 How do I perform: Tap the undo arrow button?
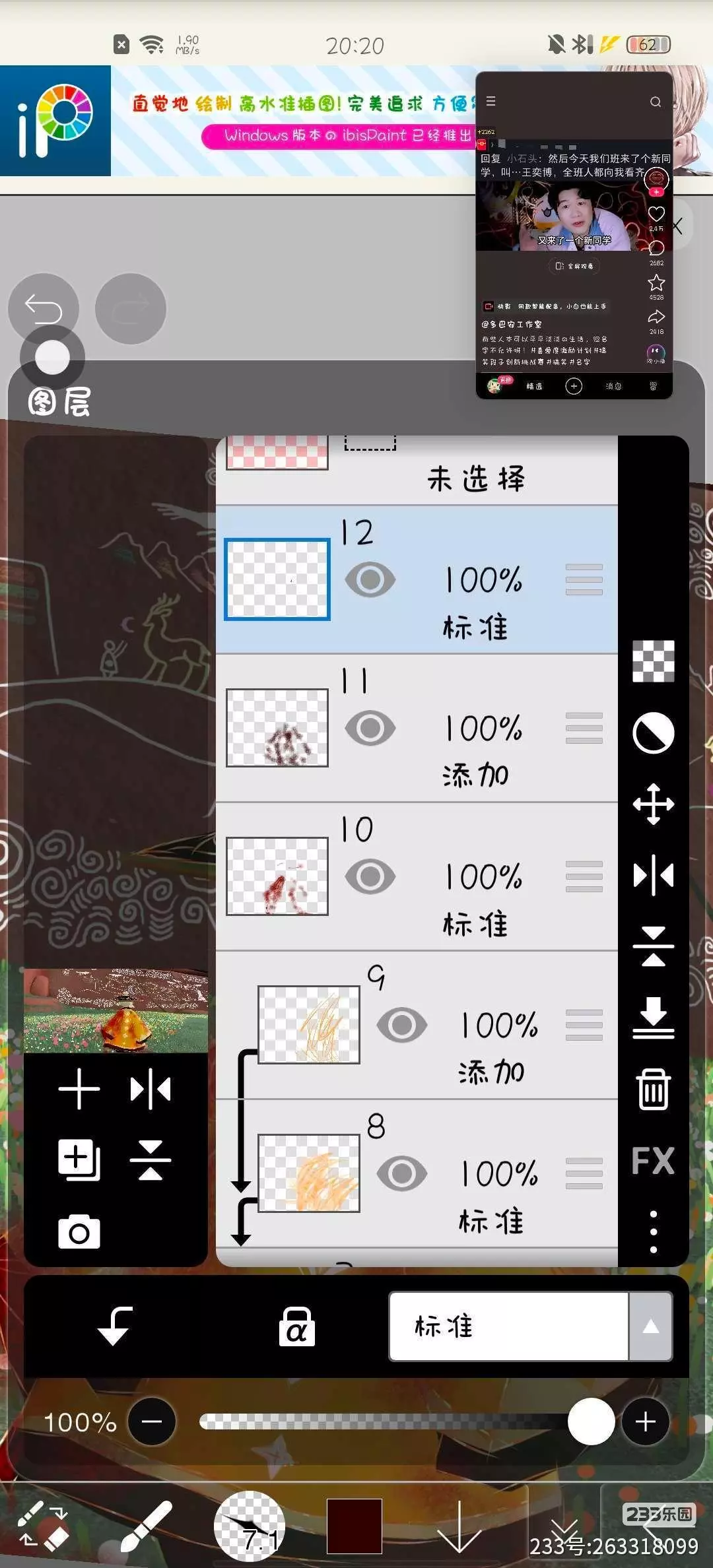click(44, 309)
